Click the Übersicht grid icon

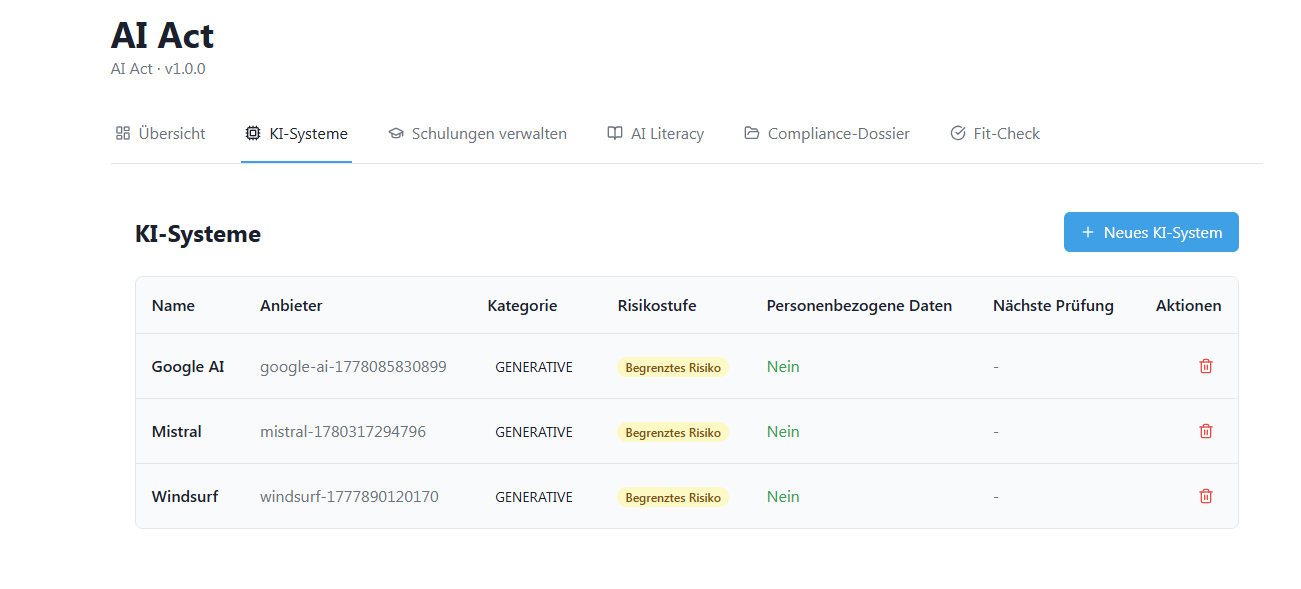click(x=123, y=133)
